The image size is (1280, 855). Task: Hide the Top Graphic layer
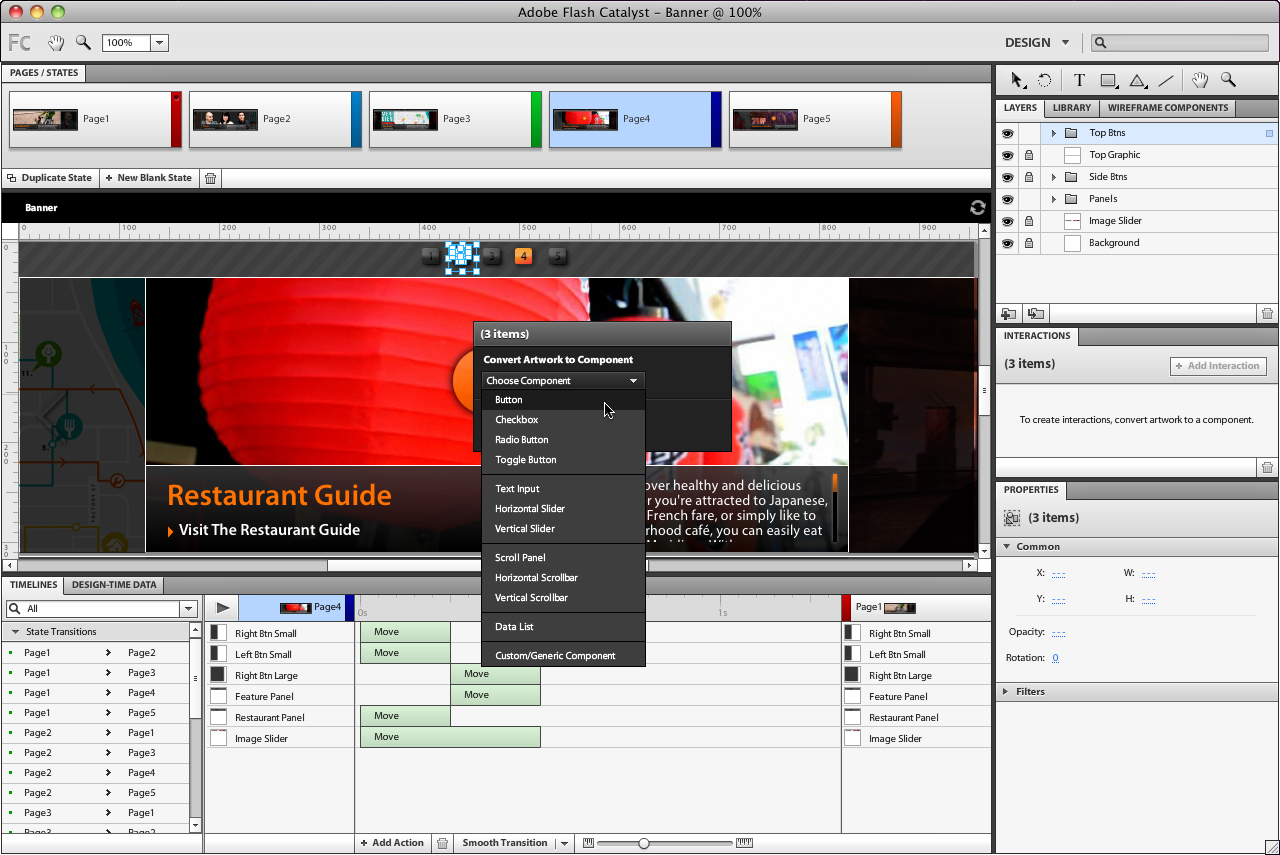coord(1007,154)
